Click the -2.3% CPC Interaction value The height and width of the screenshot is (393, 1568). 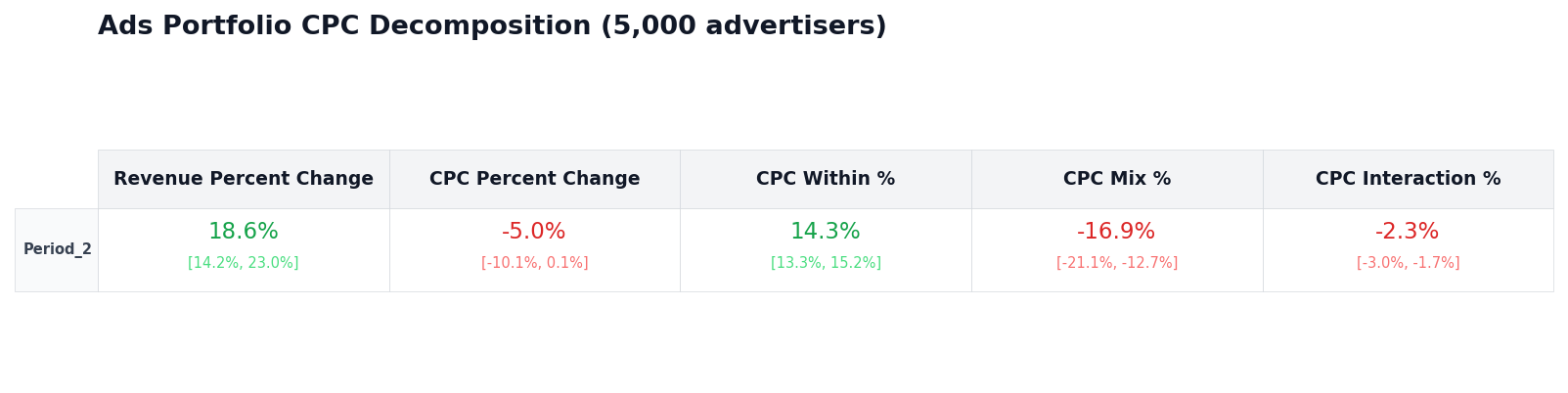coord(1408,232)
